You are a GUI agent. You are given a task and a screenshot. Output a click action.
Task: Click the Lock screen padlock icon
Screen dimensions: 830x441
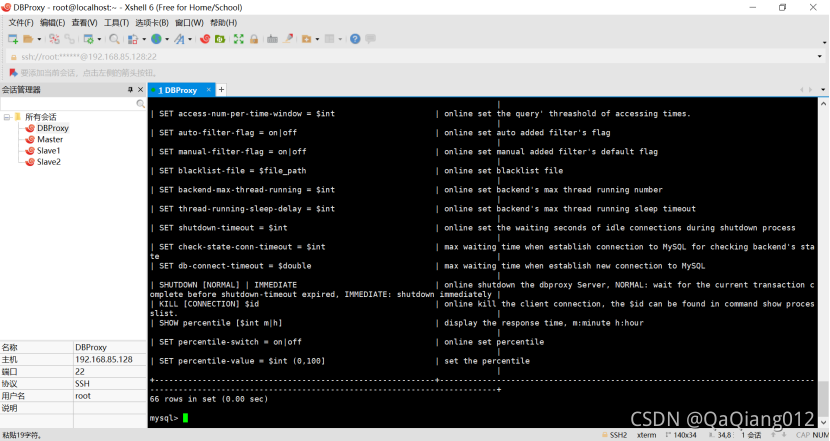click(254, 39)
